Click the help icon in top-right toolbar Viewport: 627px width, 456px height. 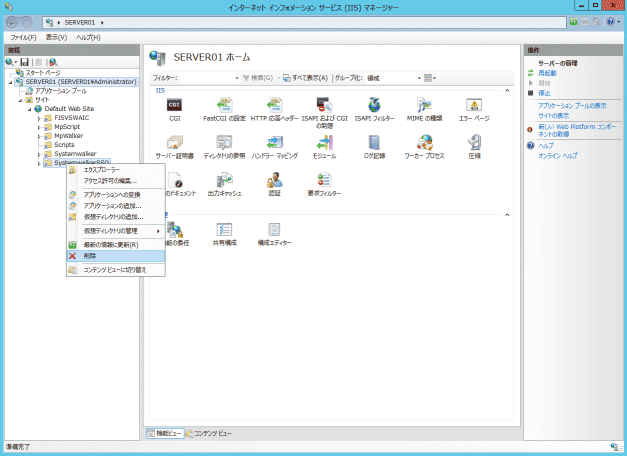click(x=610, y=22)
